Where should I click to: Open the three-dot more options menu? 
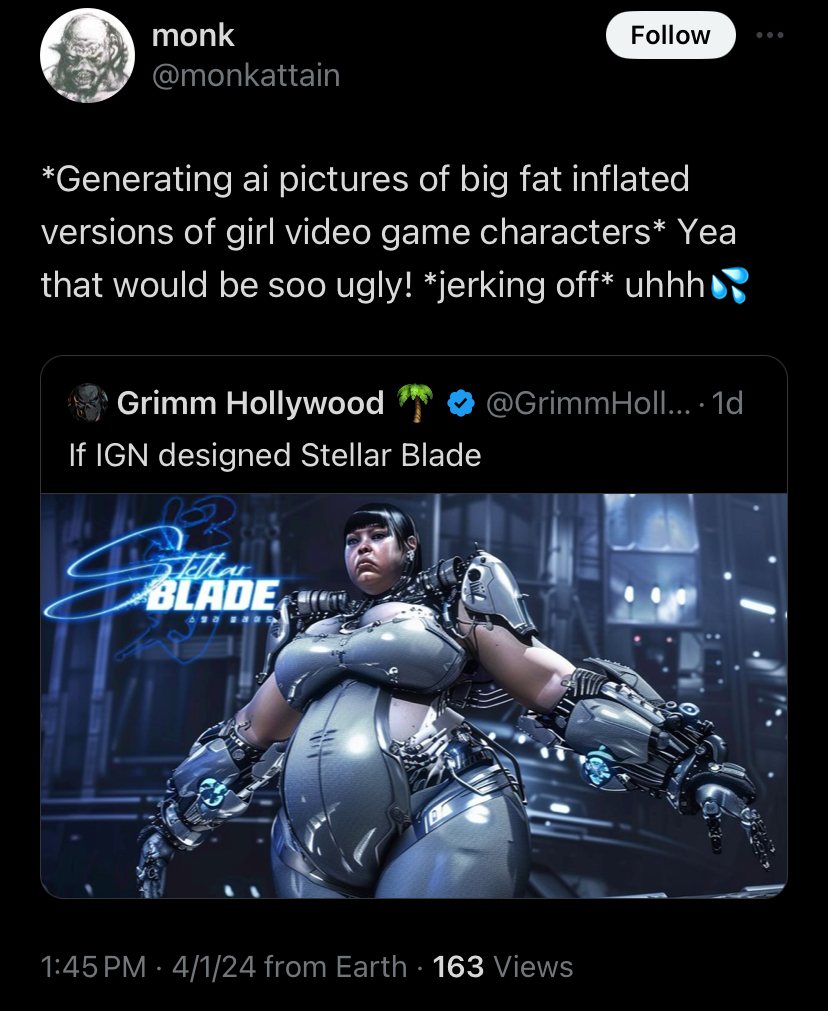click(x=771, y=35)
